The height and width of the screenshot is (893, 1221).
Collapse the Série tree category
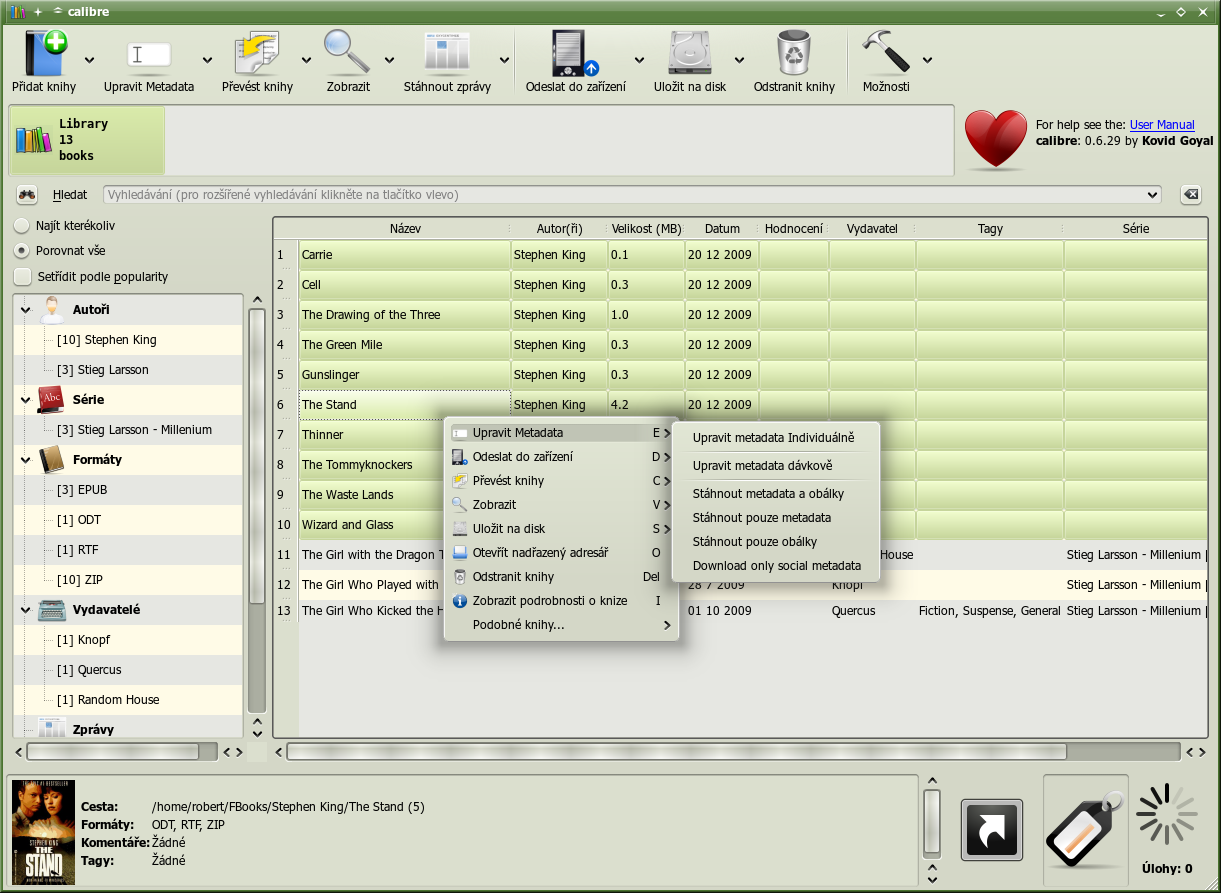tap(25, 400)
